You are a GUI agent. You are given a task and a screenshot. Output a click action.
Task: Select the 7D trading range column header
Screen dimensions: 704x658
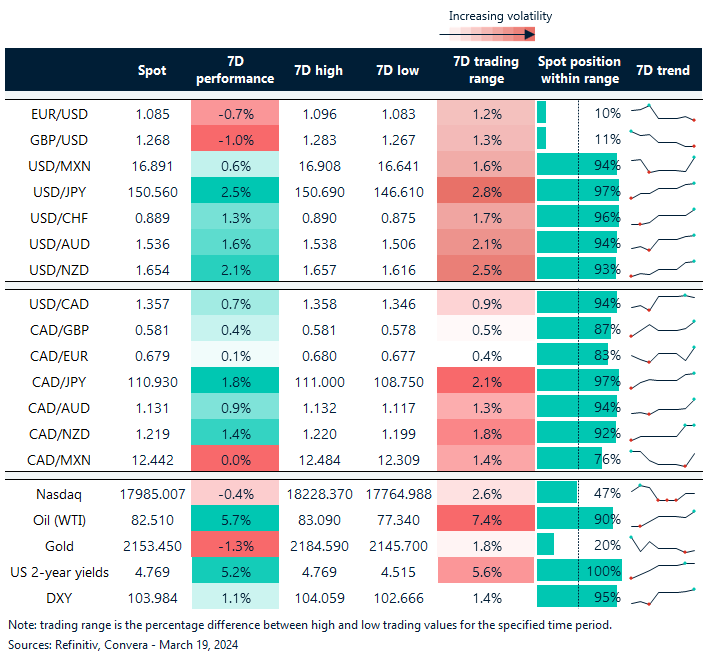(x=485, y=70)
